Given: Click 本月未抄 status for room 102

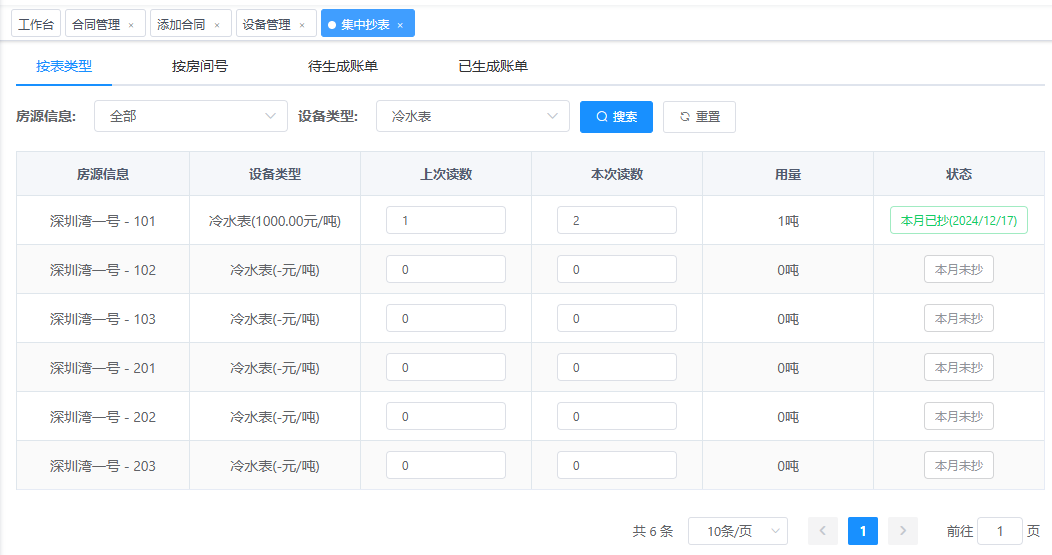Looking at the screenshot, I should (x=958, y=270).
